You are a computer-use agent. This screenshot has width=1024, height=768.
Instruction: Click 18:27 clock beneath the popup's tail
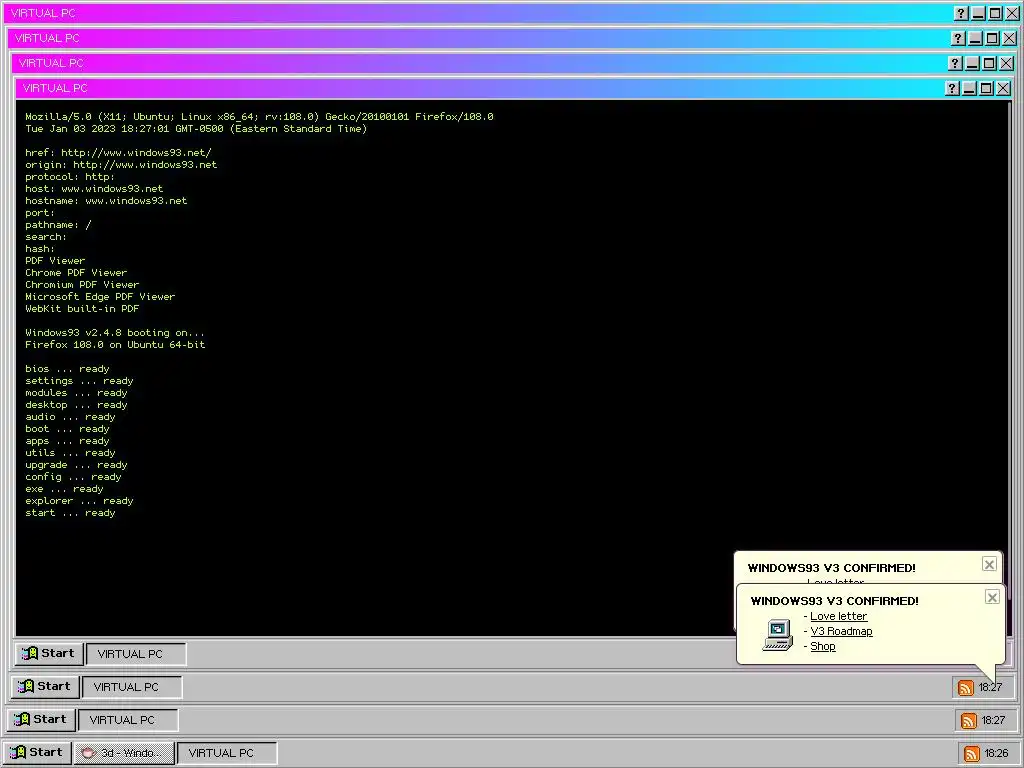[990, 688]
